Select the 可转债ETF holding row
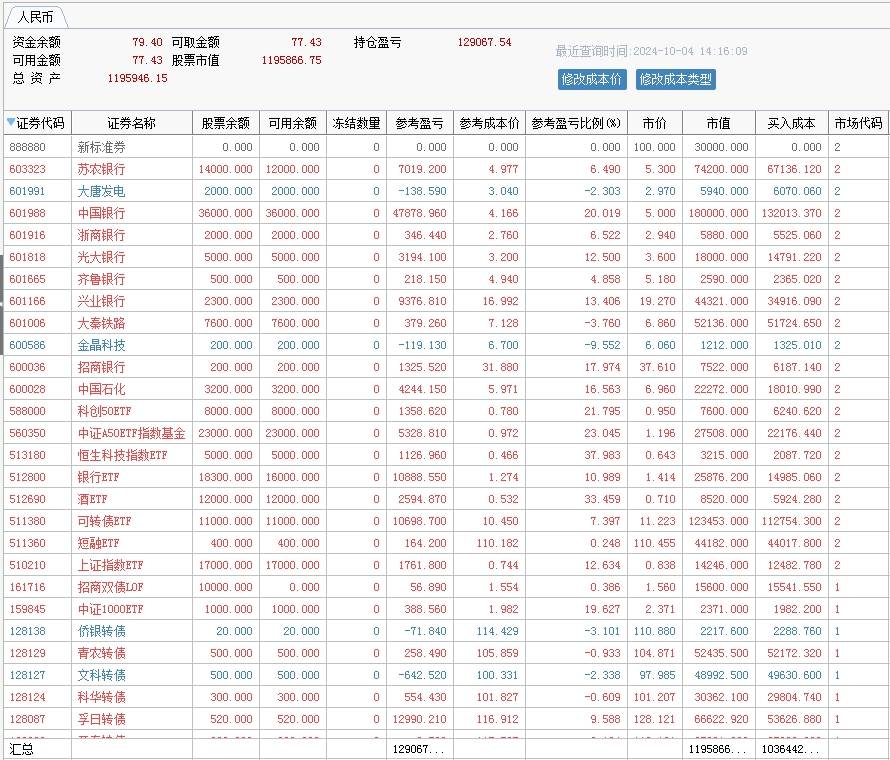The height and width of the screenshot is (760, 890). (x=445, y=521)
